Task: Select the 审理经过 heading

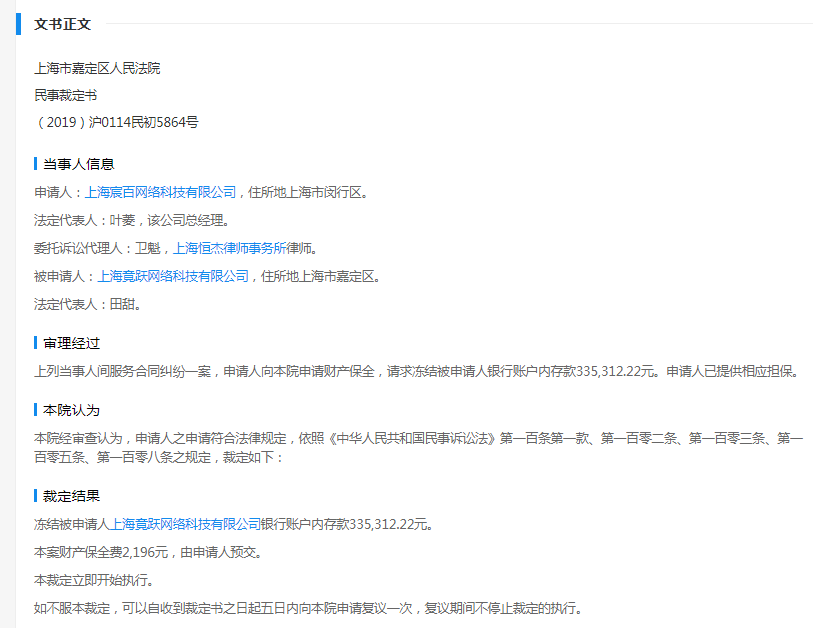Action: point(71,344)
